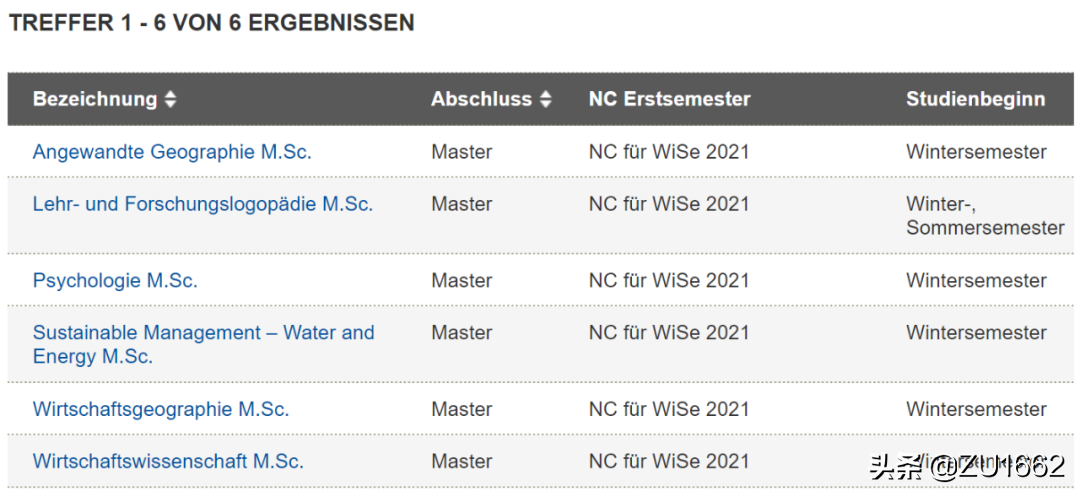The height and width of the screenshot is (497, 1080).
Task: Click the TREFFER 1 - 6 VON 6 ERGEBNISSEN heading
Action: tap(211, 23)
